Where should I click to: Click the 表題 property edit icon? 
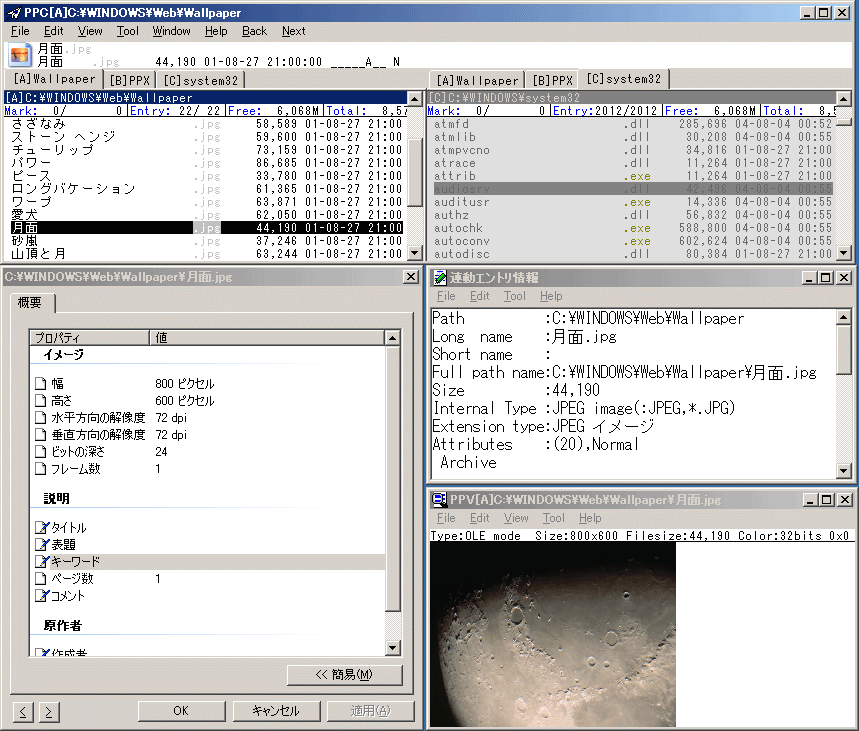pyautogui.click(x=42, y=544)
